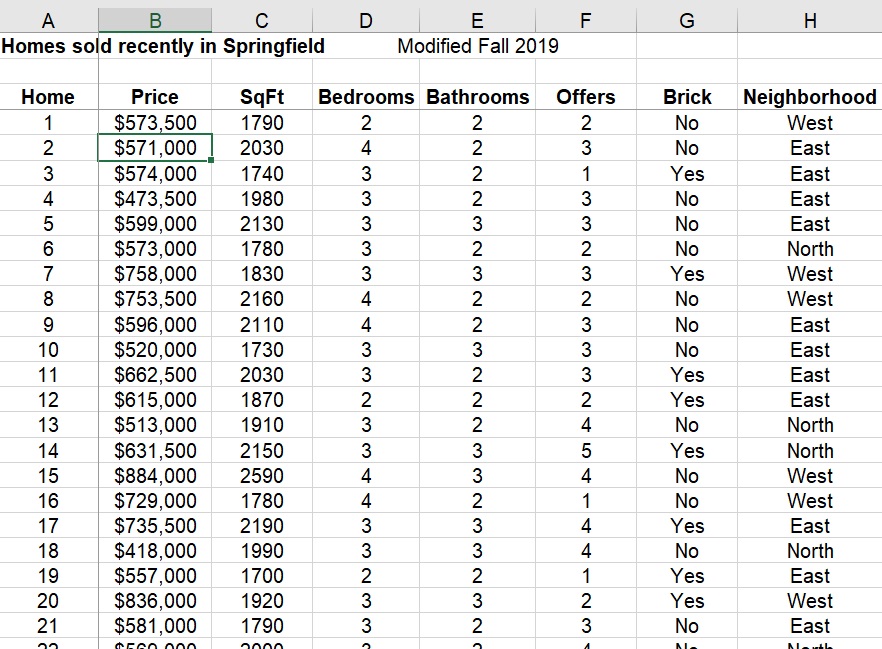The width and height of the screenshot is (882, 649).
Task: Click the price cell $599,000
Action: (155, 224)
